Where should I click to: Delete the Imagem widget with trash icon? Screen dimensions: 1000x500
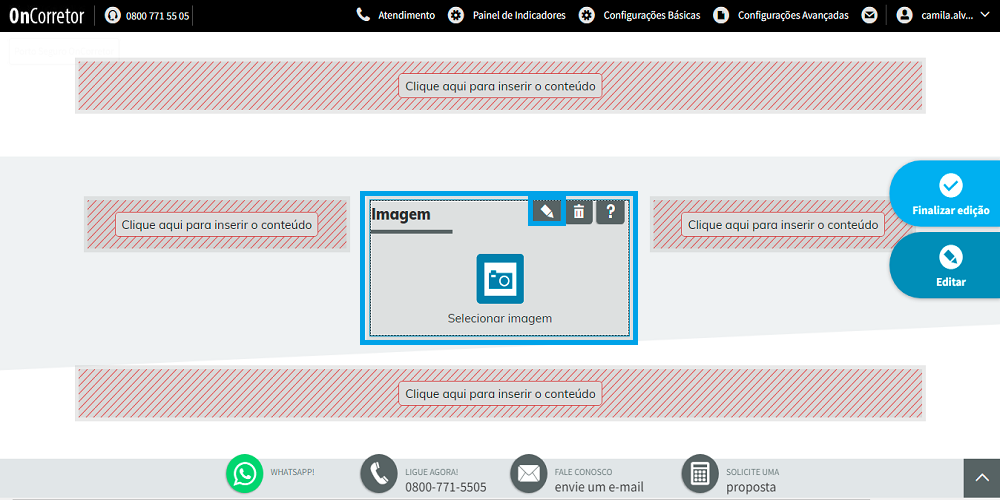[579, 212]
